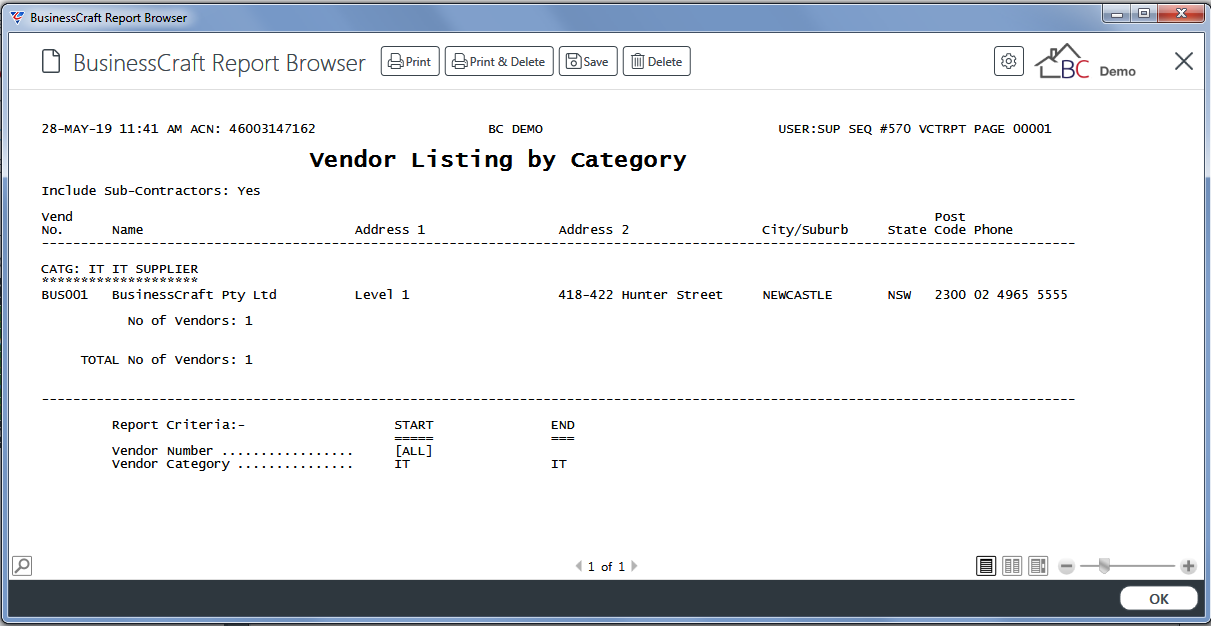This screenshot has height=626, width=1211.
Task: Click the 'Address 1' column header
Action: 390,230
